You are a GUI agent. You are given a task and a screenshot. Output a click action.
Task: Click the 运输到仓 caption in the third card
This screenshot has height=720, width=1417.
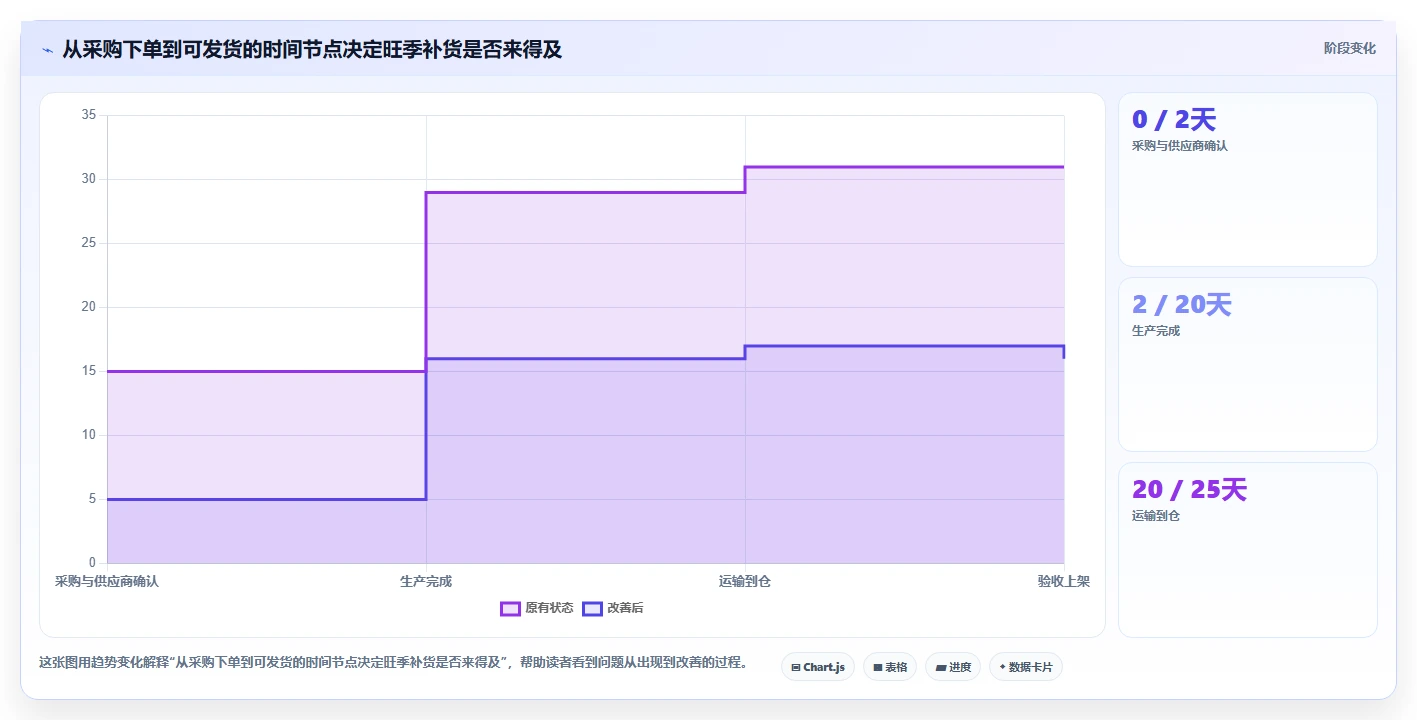coord(1156,516)
